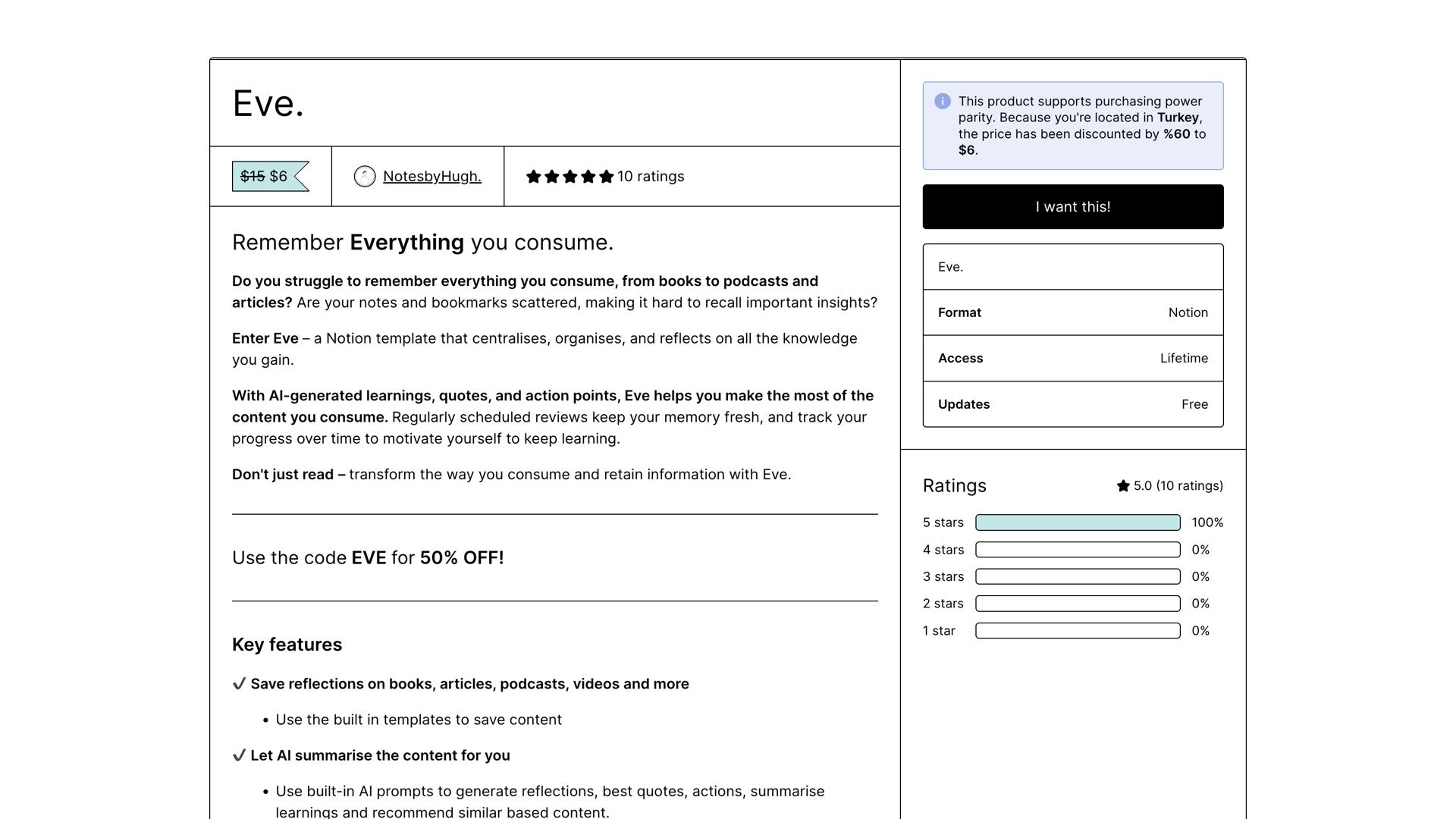The height and width of the screenshot is (819, 1456).
Task: Click the star icon beside 5.0 rating
Action: [x=1123, y=486]
